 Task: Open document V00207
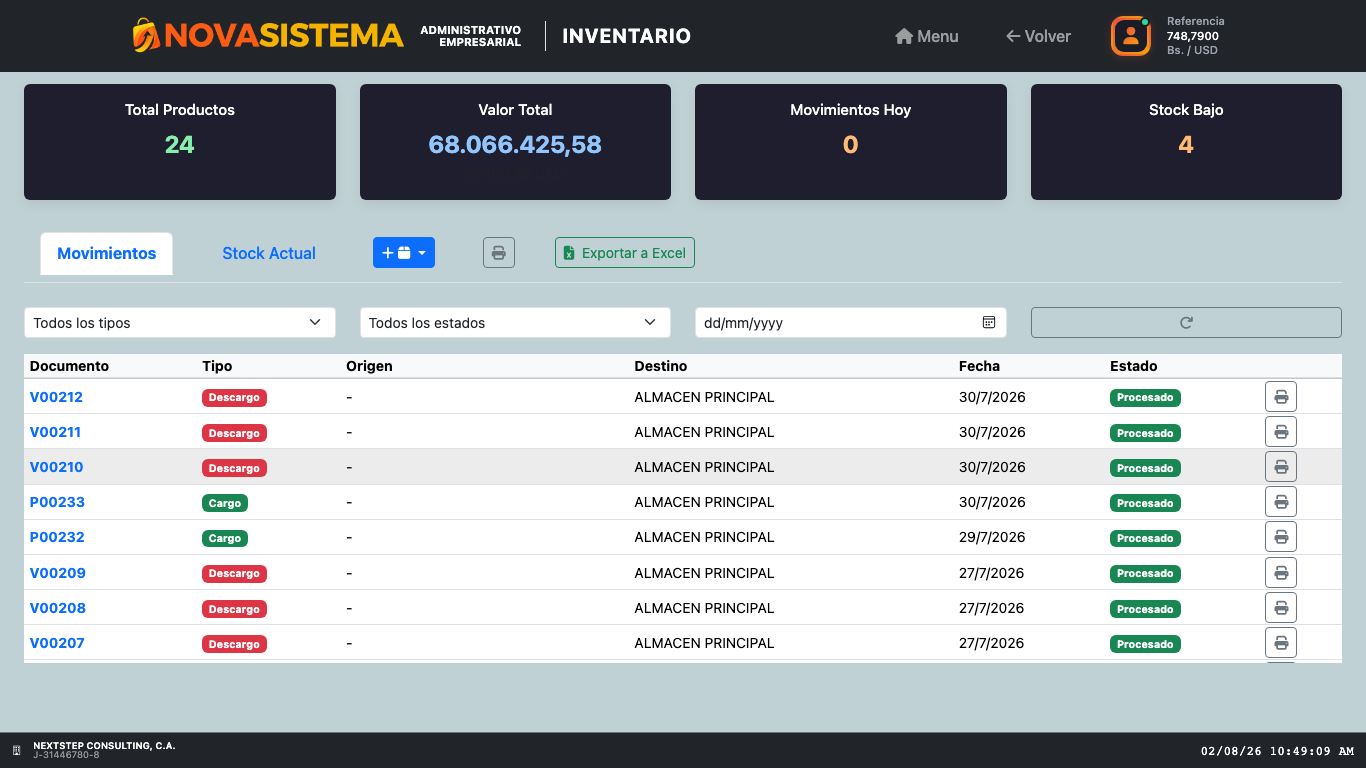(57, 643)
